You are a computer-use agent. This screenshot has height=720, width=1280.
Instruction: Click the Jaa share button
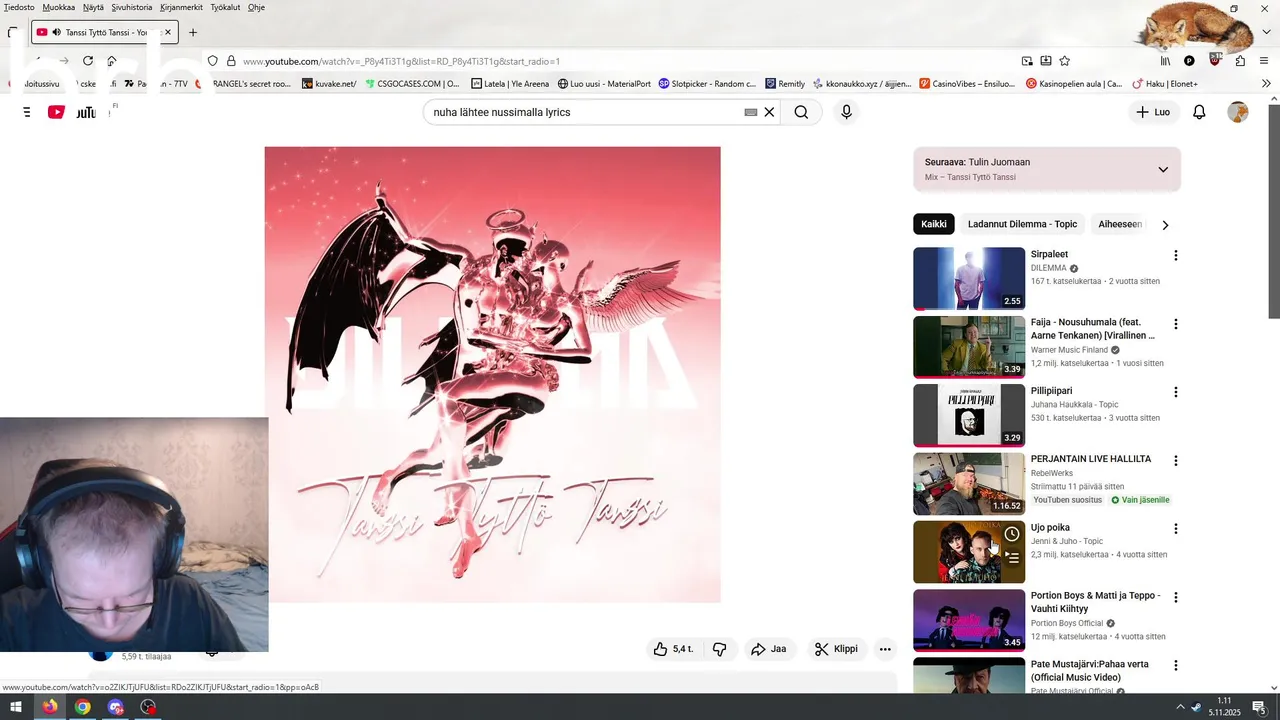click(768, 649)
